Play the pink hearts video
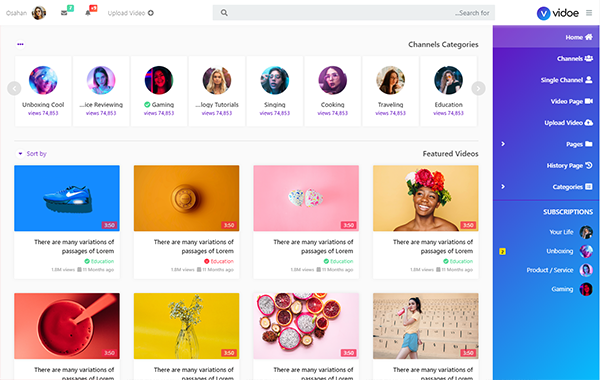This screenshot has height=380, width=600. tap(306, 198)
